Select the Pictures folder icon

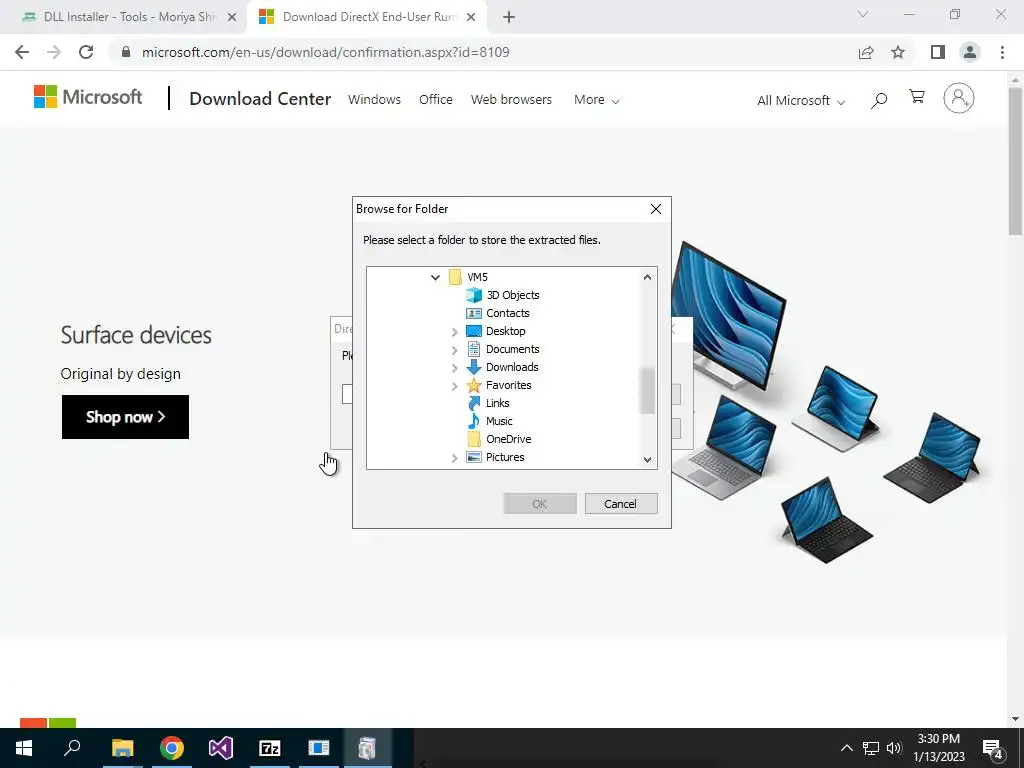474,457
